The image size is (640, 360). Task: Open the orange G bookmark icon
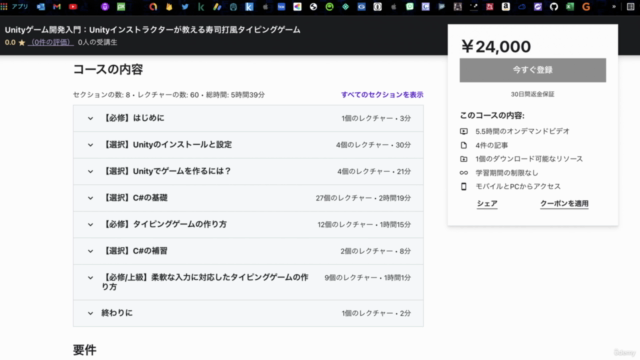(586, 7)
